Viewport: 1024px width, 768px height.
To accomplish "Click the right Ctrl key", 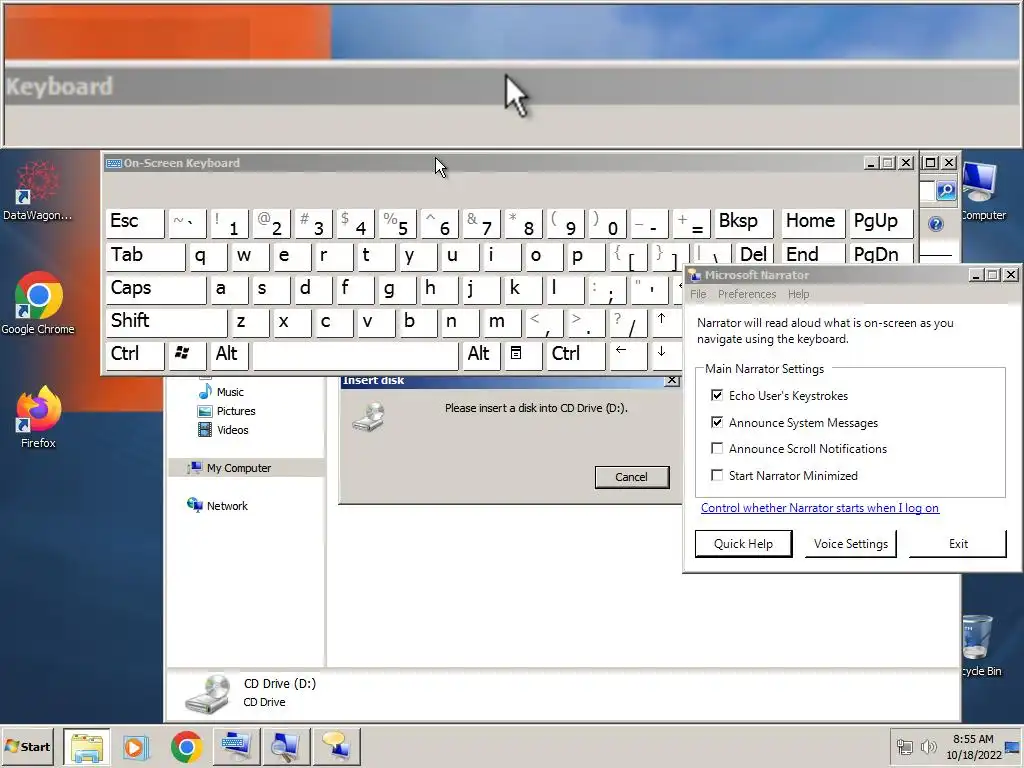I will click(576, 355).
